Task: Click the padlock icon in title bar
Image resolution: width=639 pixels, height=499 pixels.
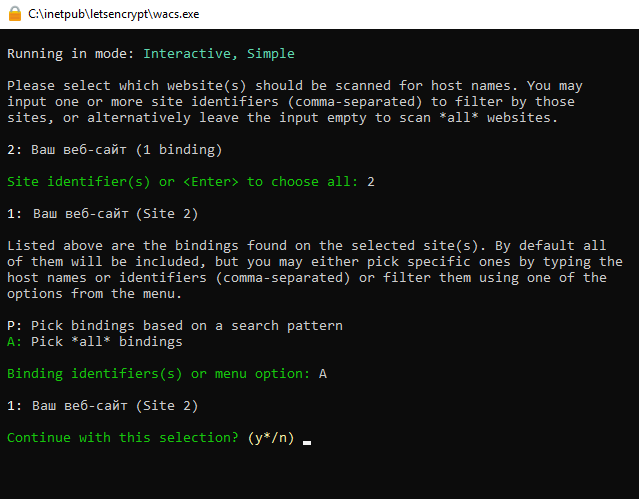Action: point(15,14)
